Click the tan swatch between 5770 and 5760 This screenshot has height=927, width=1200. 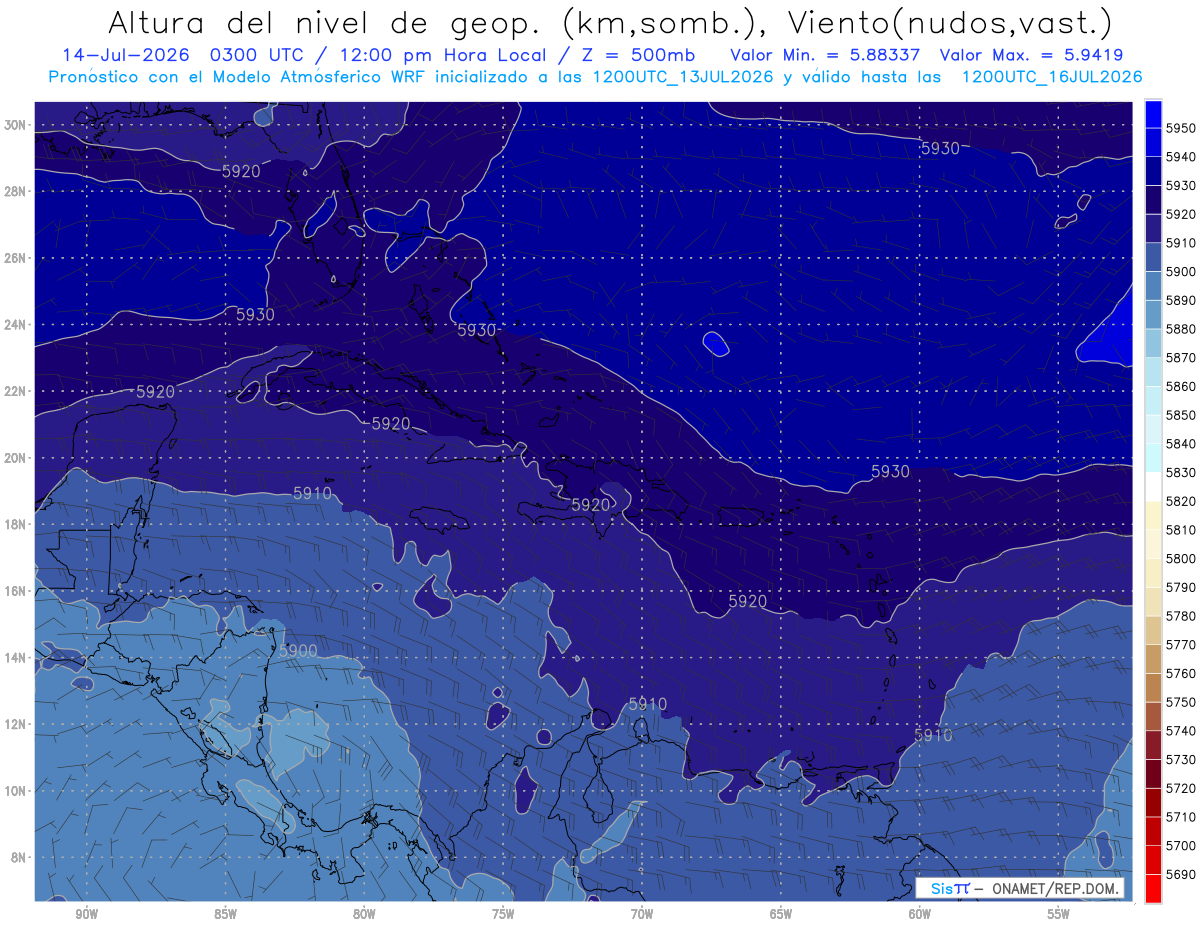point(1153,659)
